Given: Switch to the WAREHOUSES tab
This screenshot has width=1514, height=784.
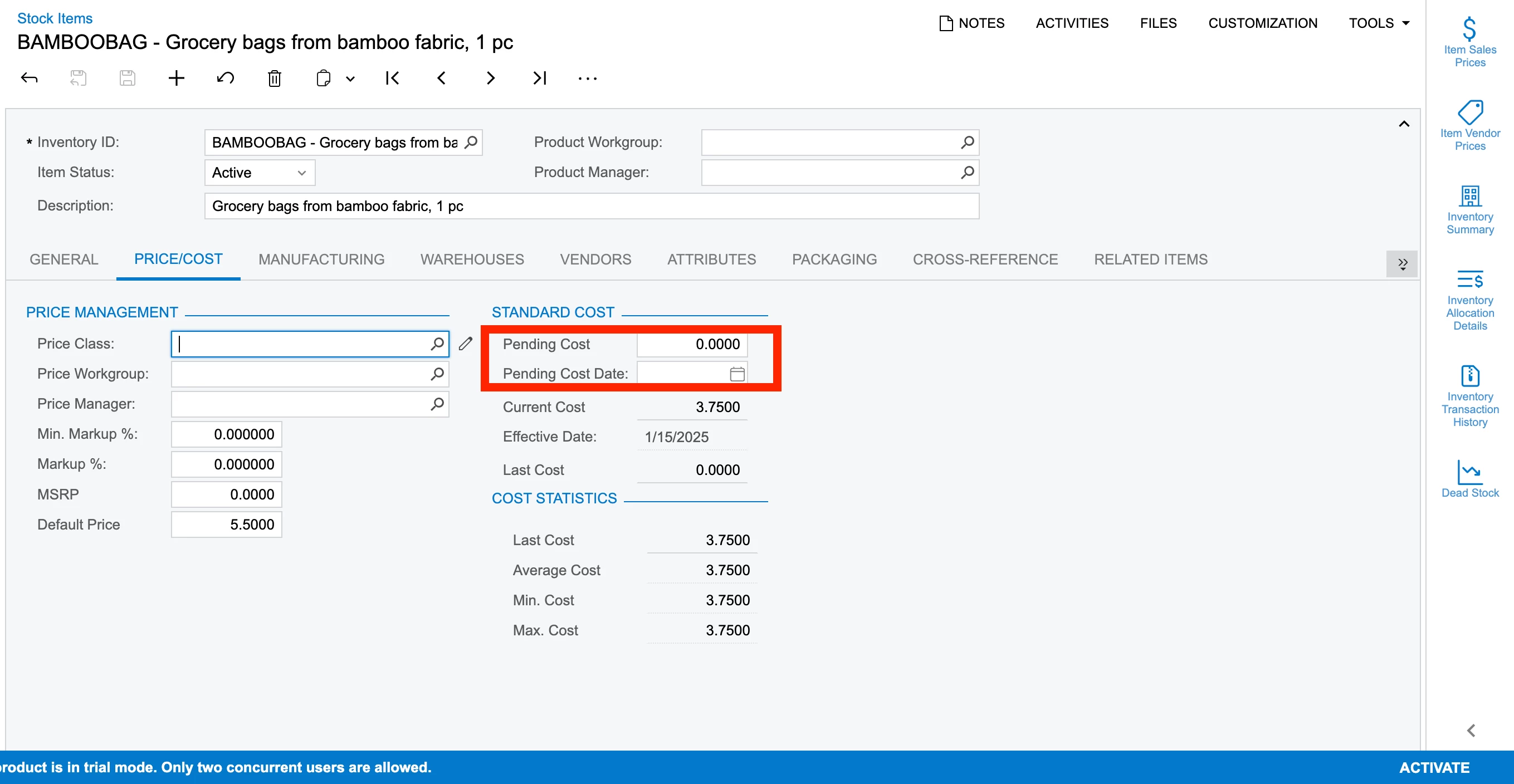Looking at the screenshot, I should coord(472,259).
